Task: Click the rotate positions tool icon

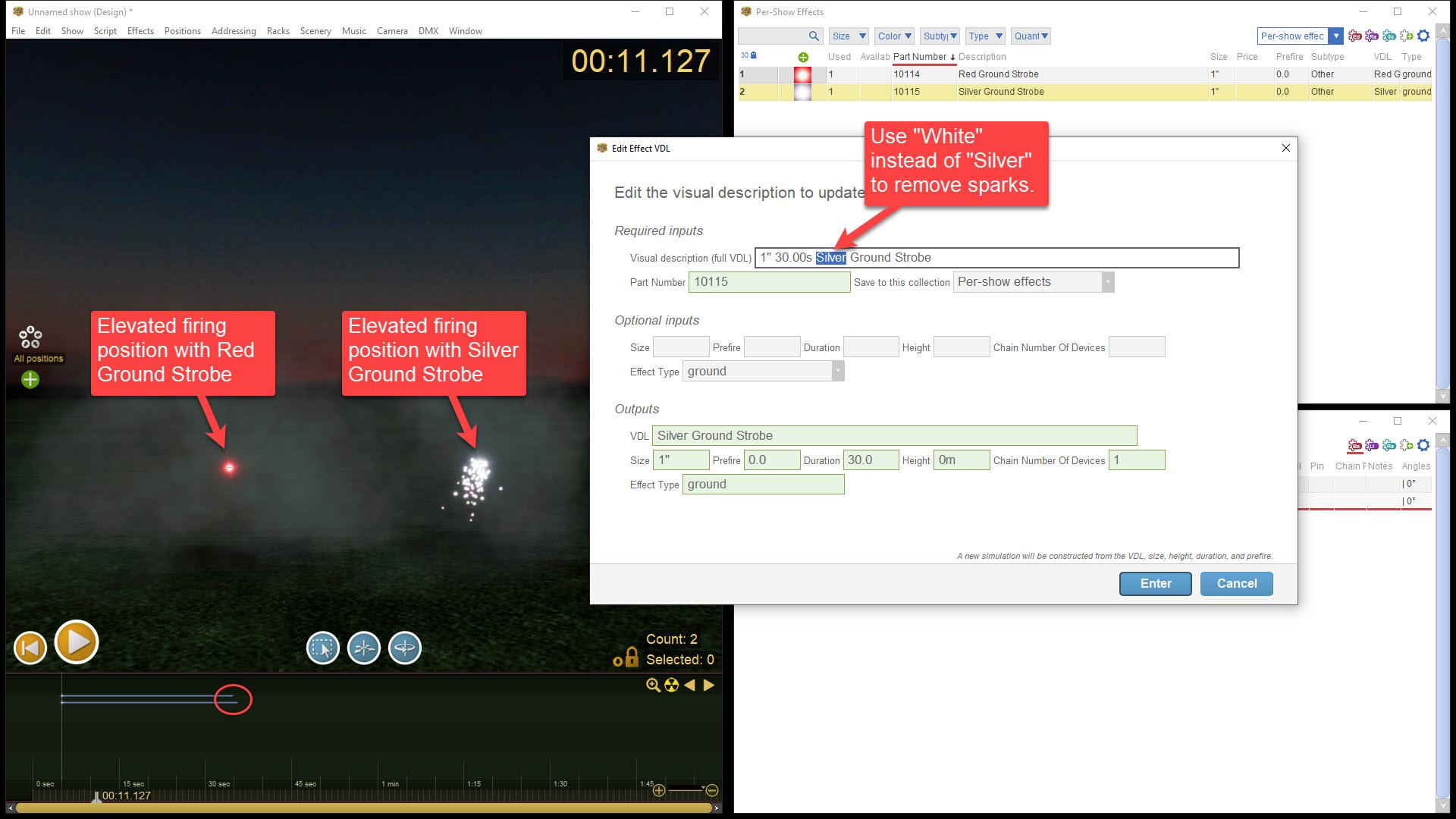Action: click(405, 648)
